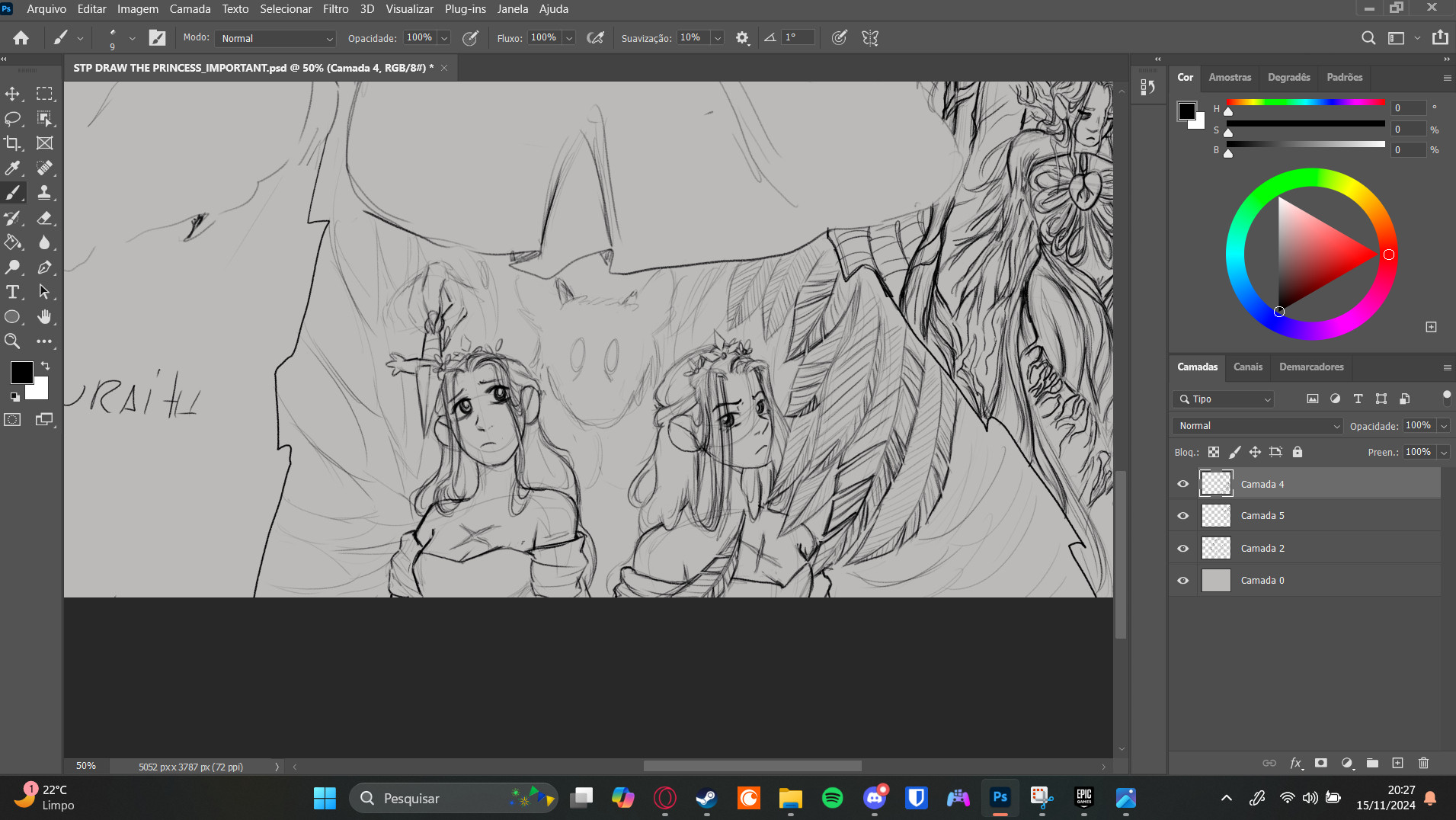
Task: Open the Fluxo slider dropdown arrow
Action: click(x=569, y=38)
